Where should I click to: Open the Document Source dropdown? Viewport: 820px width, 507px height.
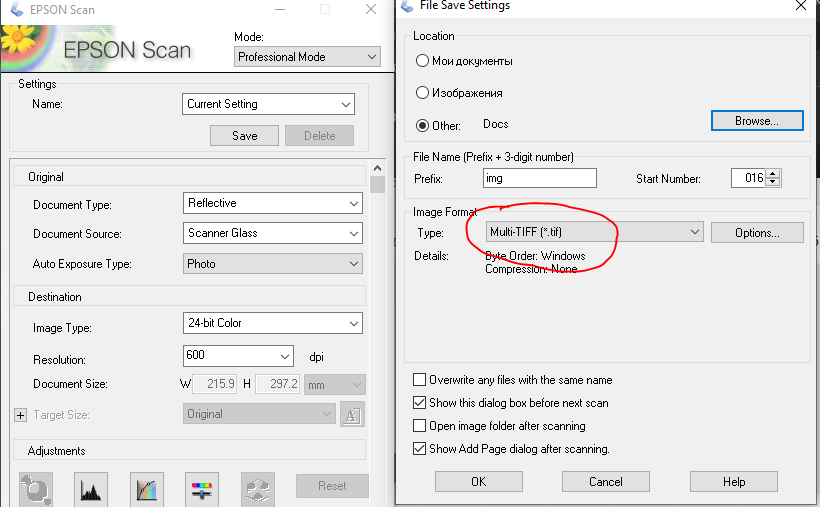coord(272,233)
